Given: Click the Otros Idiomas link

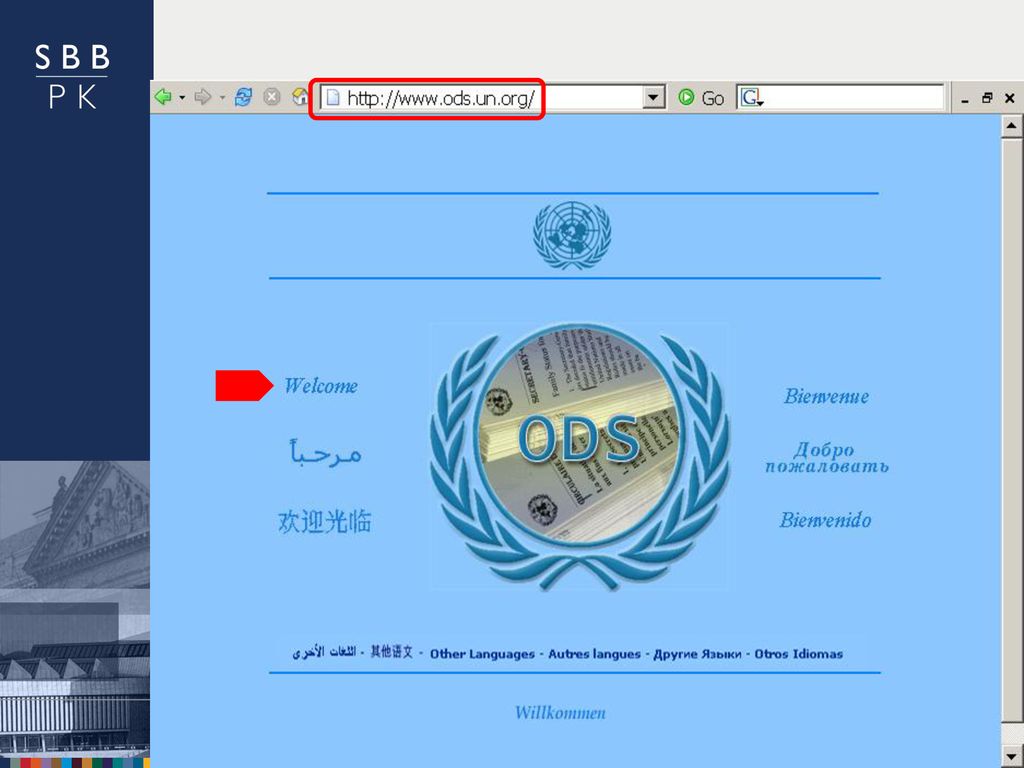Looking at the screenshot, I should coord(799,654).
